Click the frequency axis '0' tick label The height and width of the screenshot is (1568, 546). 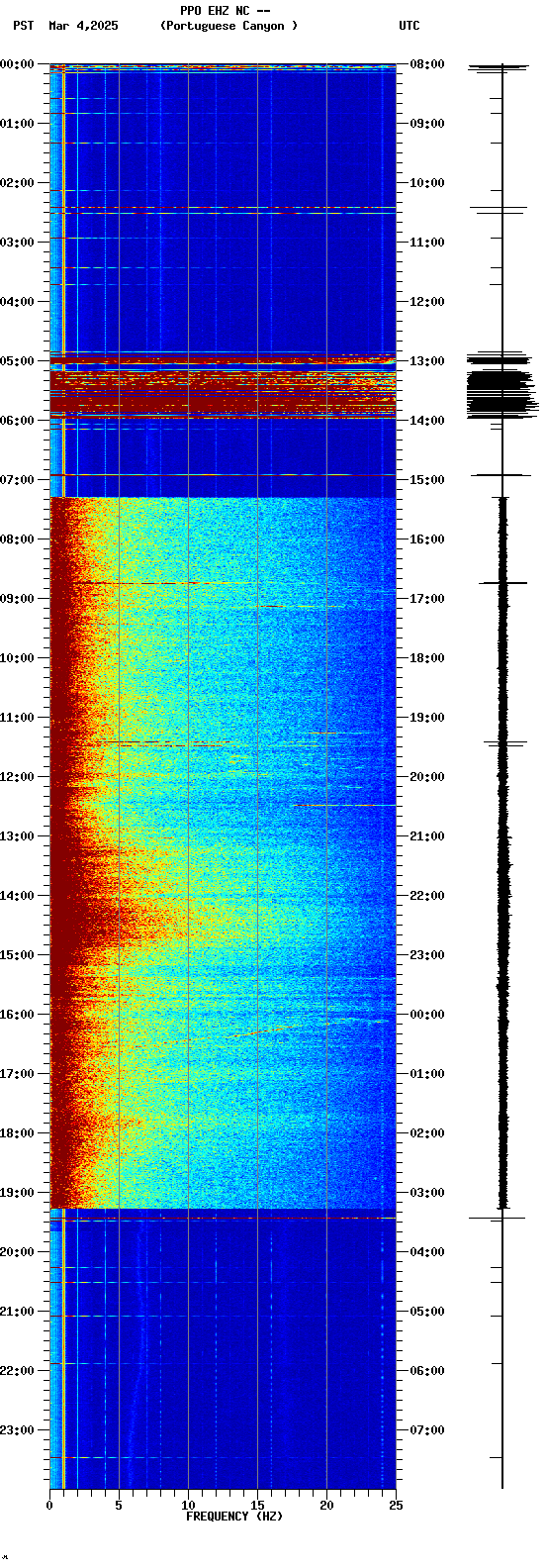pyautogui.click(x=49, y=1506)
